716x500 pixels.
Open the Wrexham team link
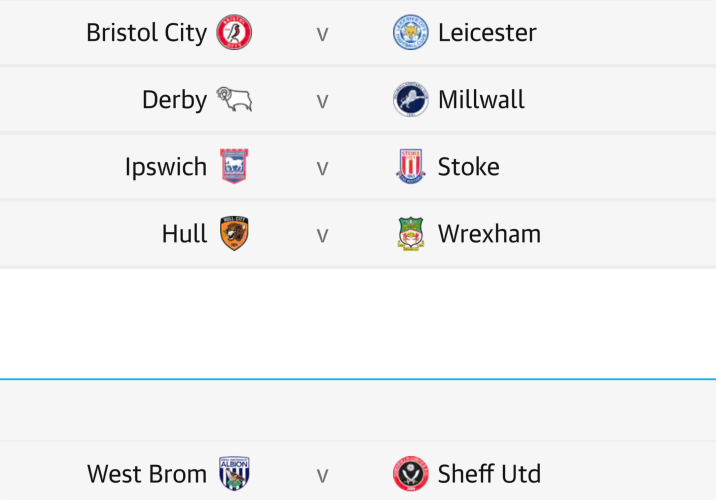489,234
